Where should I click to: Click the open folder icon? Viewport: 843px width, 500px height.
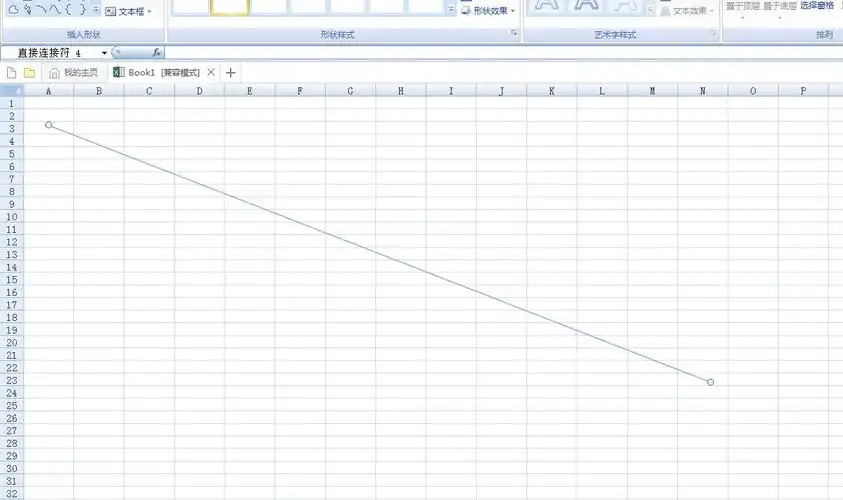[30, 73]
